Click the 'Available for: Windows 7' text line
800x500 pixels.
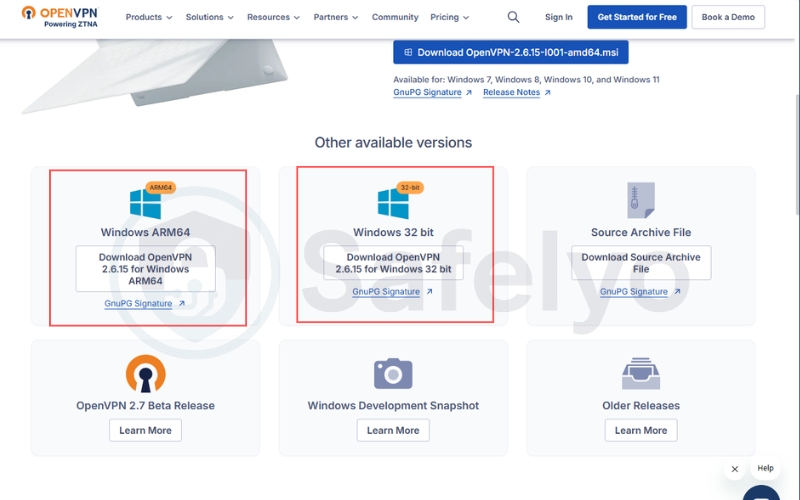click(x=526, y=80)
